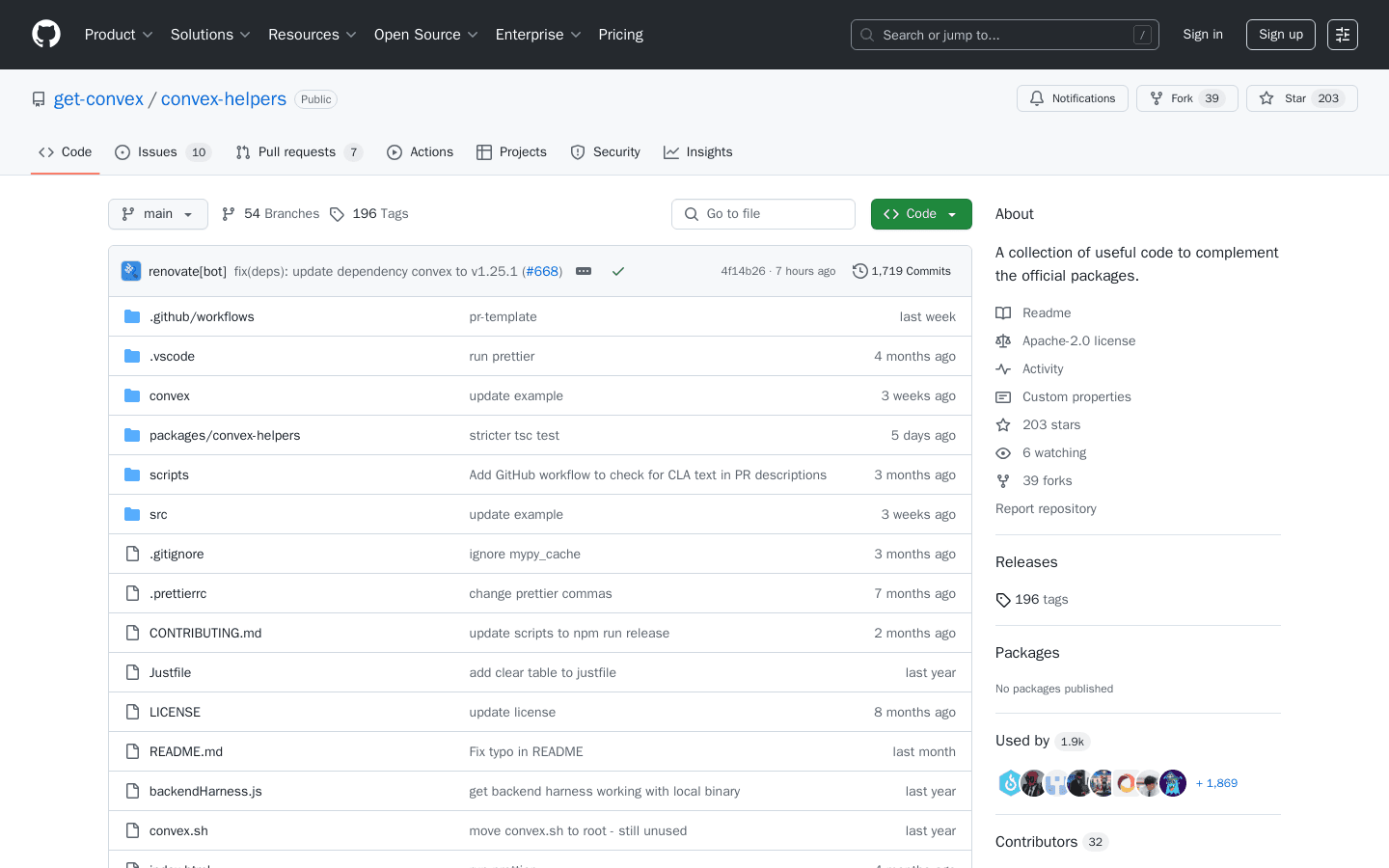The image size is (1389, 868).
Task: Open the .github/workflows folder
Action: pyautogui.click(x=202, y=317)
